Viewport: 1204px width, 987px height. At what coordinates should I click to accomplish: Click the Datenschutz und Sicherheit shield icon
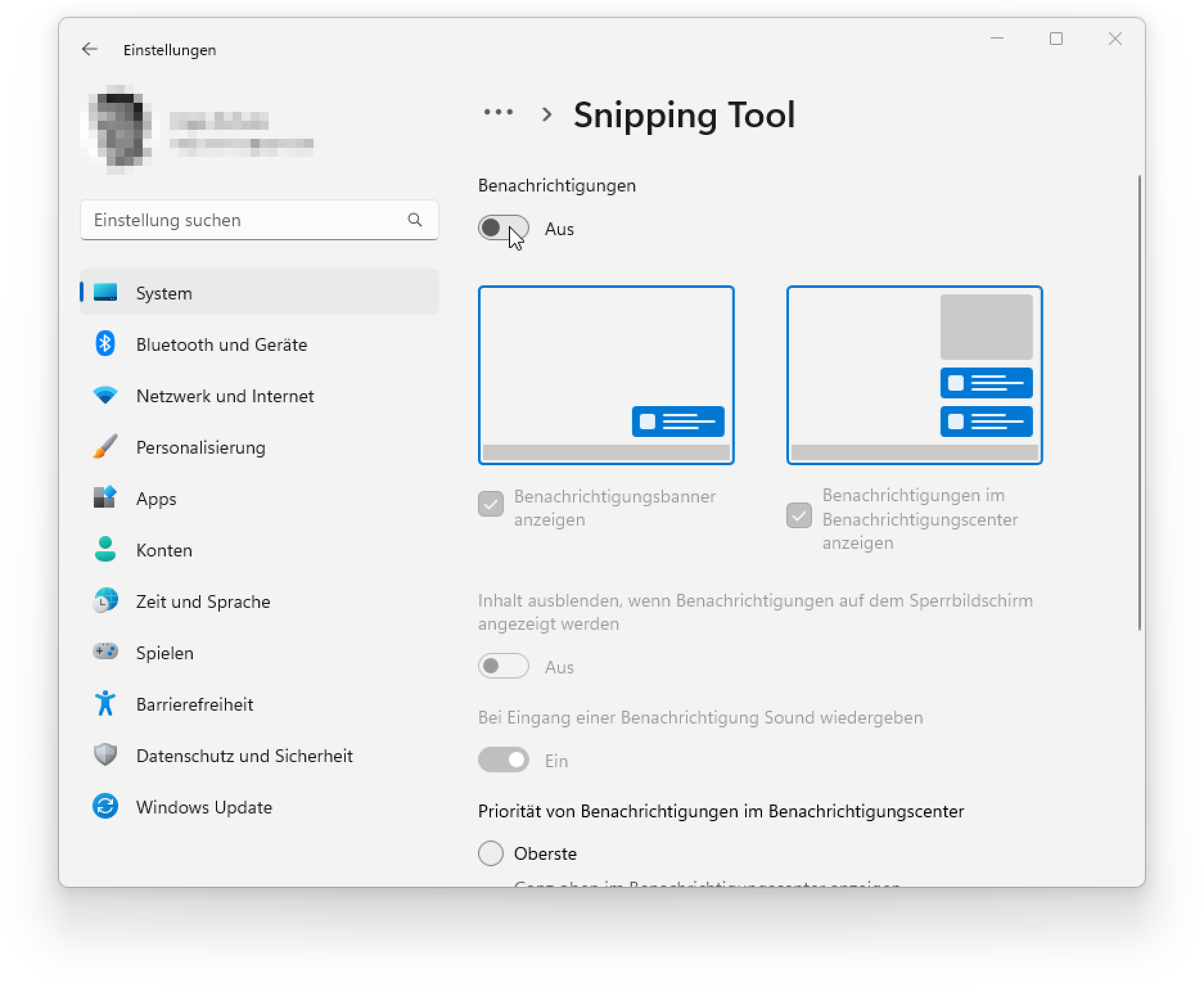[x=105, y=755]
